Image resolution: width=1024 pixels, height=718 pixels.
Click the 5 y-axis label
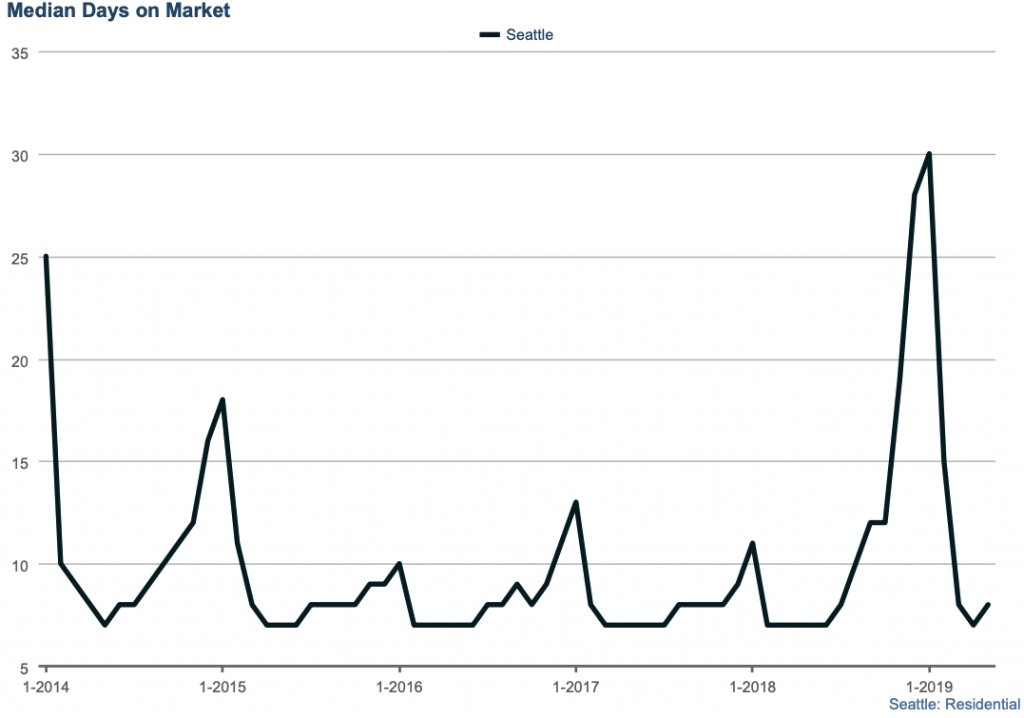23,667
